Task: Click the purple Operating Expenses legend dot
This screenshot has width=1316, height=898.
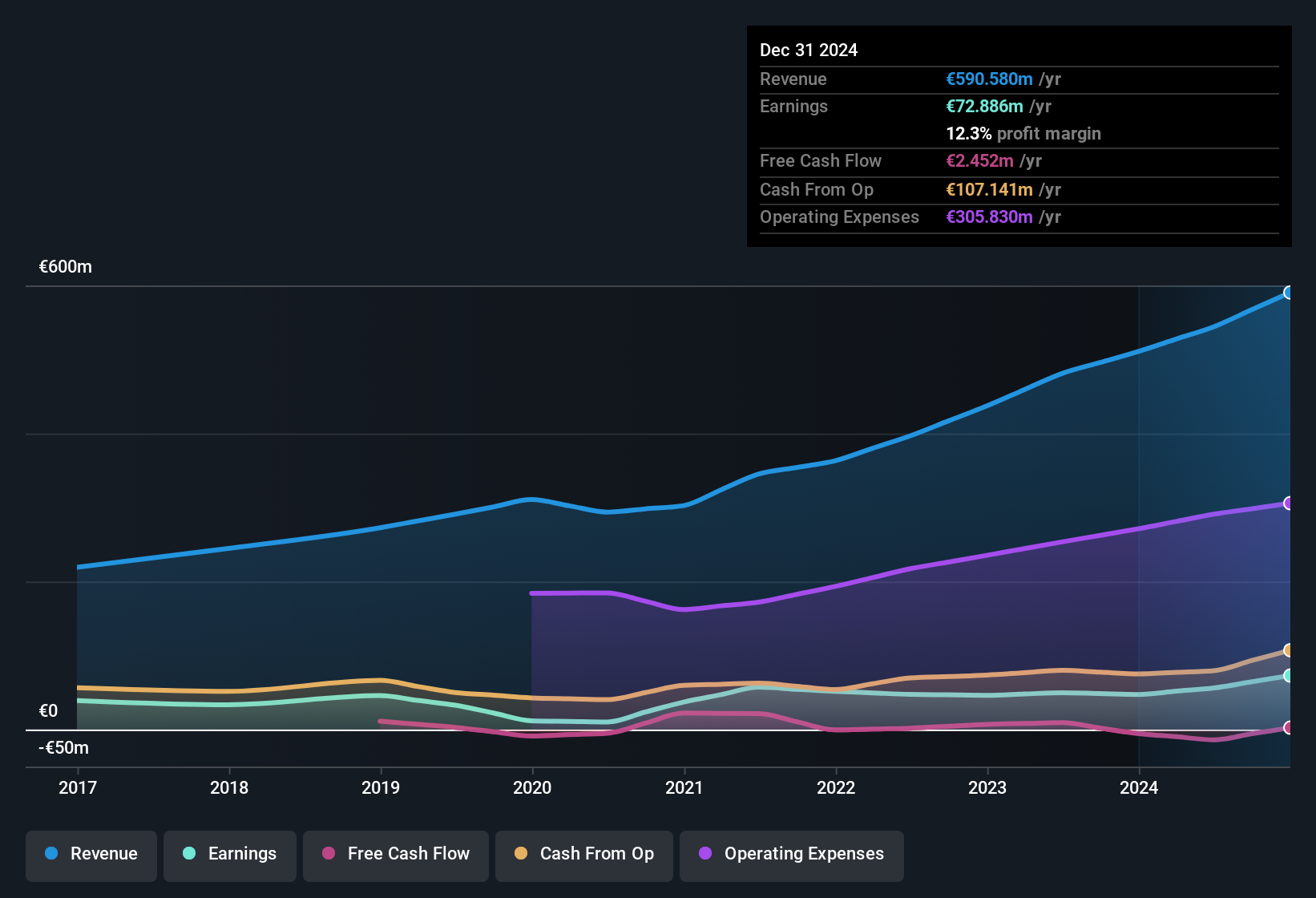Action: tap(705, 854)
